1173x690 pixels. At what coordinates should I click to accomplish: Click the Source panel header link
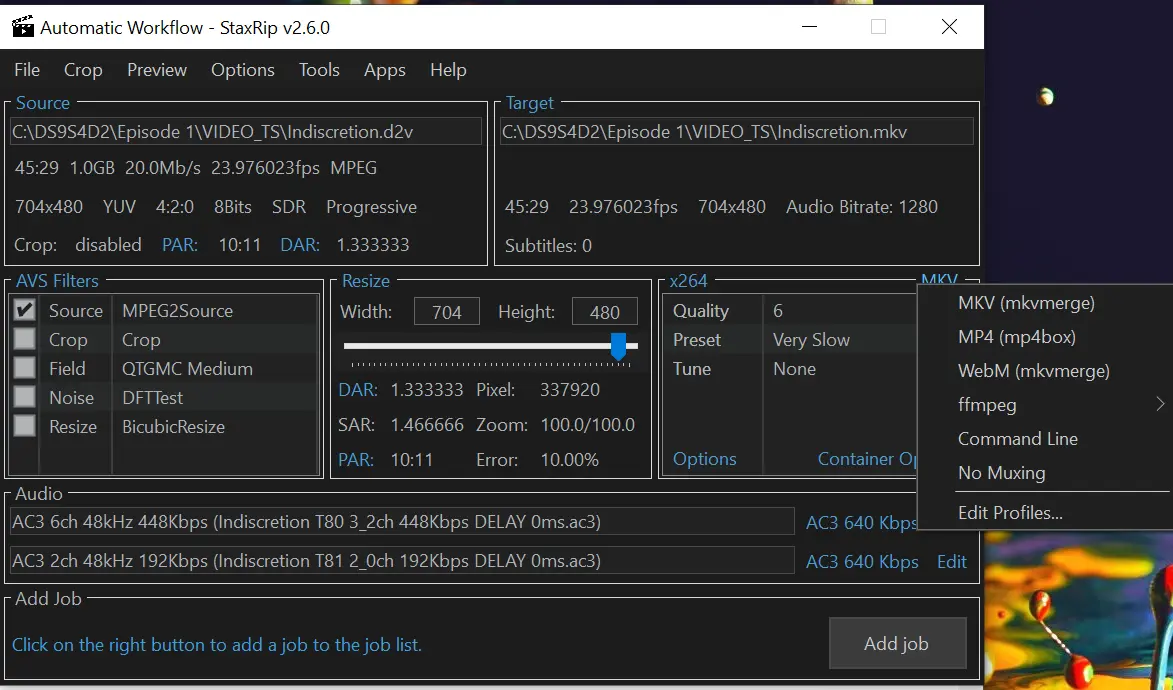[43, 103]
